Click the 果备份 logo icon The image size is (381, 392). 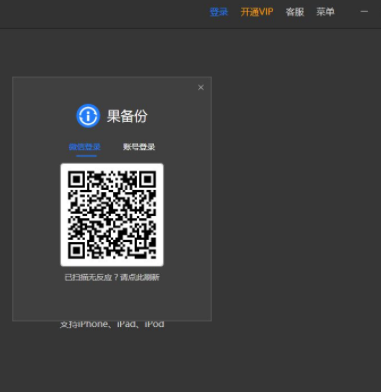(x=88, y=116)
